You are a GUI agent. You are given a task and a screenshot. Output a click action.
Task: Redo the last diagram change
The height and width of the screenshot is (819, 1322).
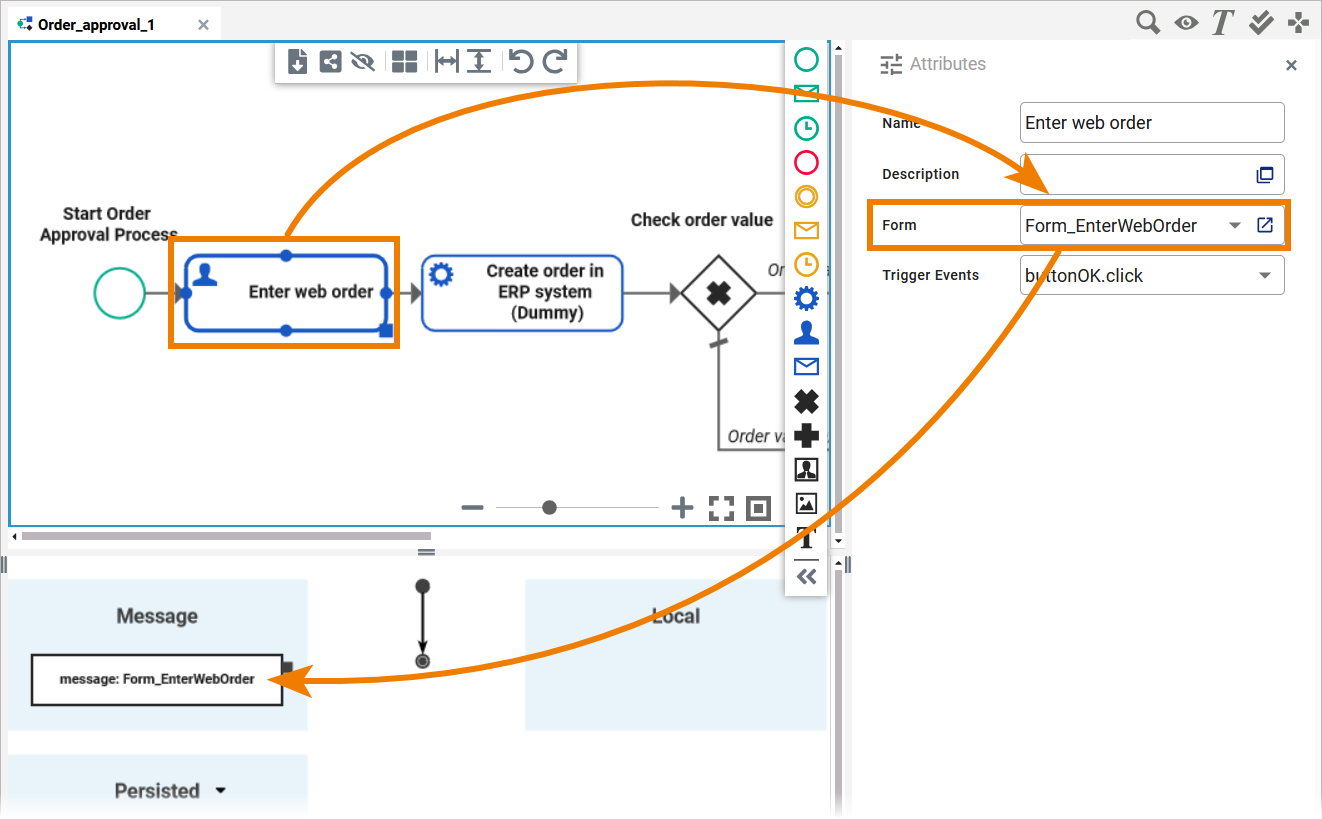tap(555, 62)
